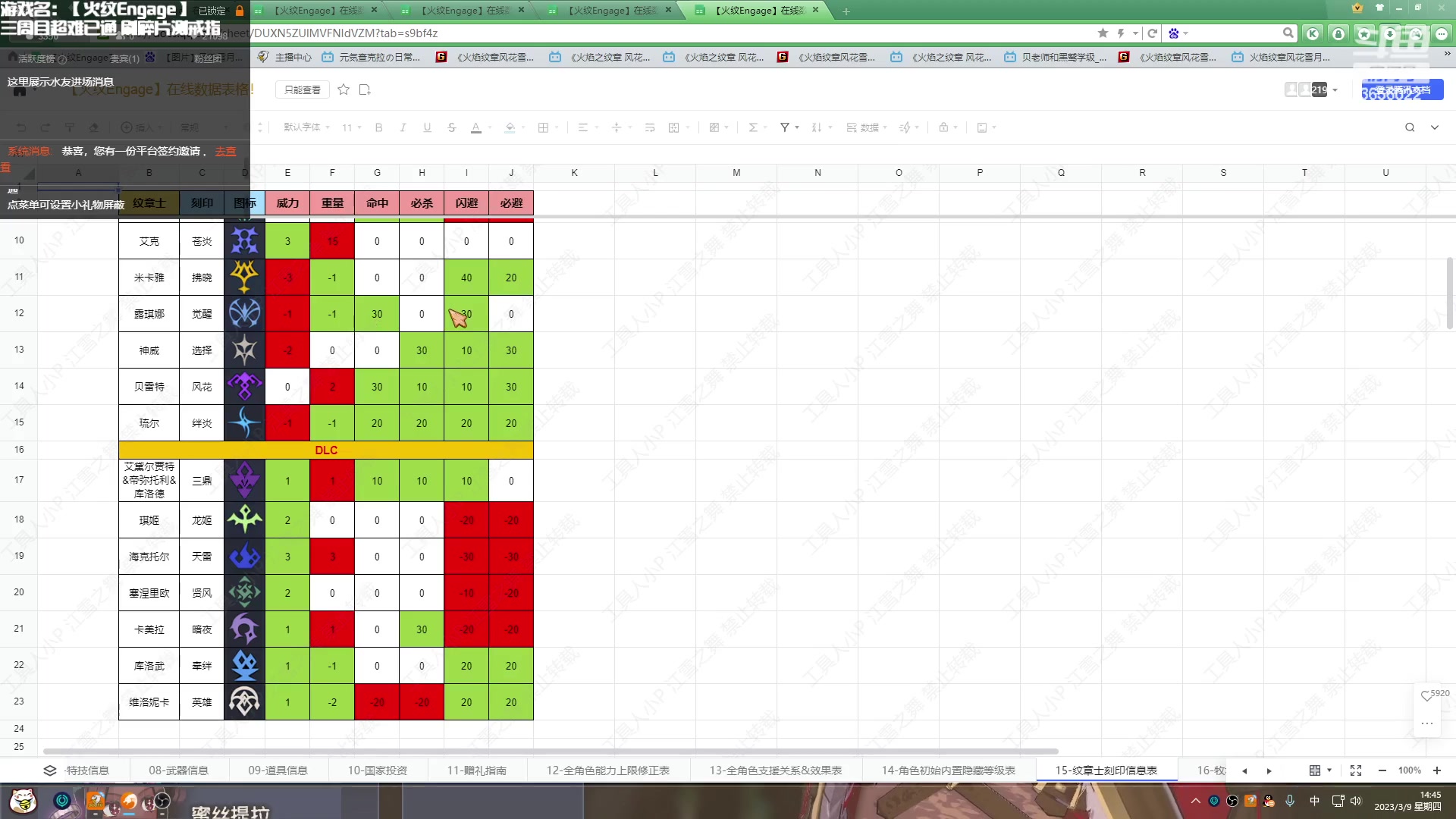Click the fill color bucket icon
Viewport: 1456px width, 819px height.
click(x=510, y=127)
